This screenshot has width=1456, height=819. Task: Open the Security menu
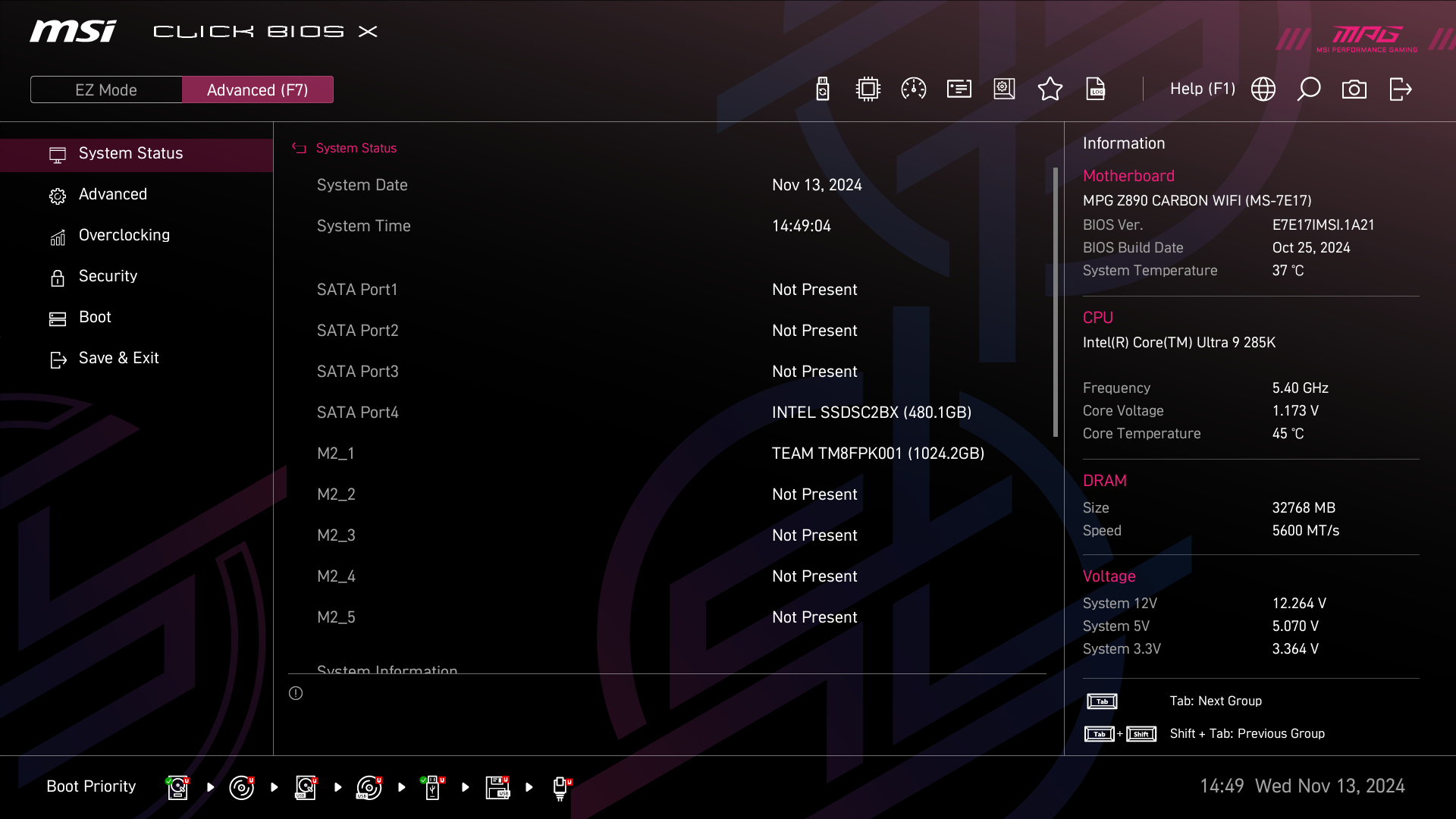click(108, 276)
